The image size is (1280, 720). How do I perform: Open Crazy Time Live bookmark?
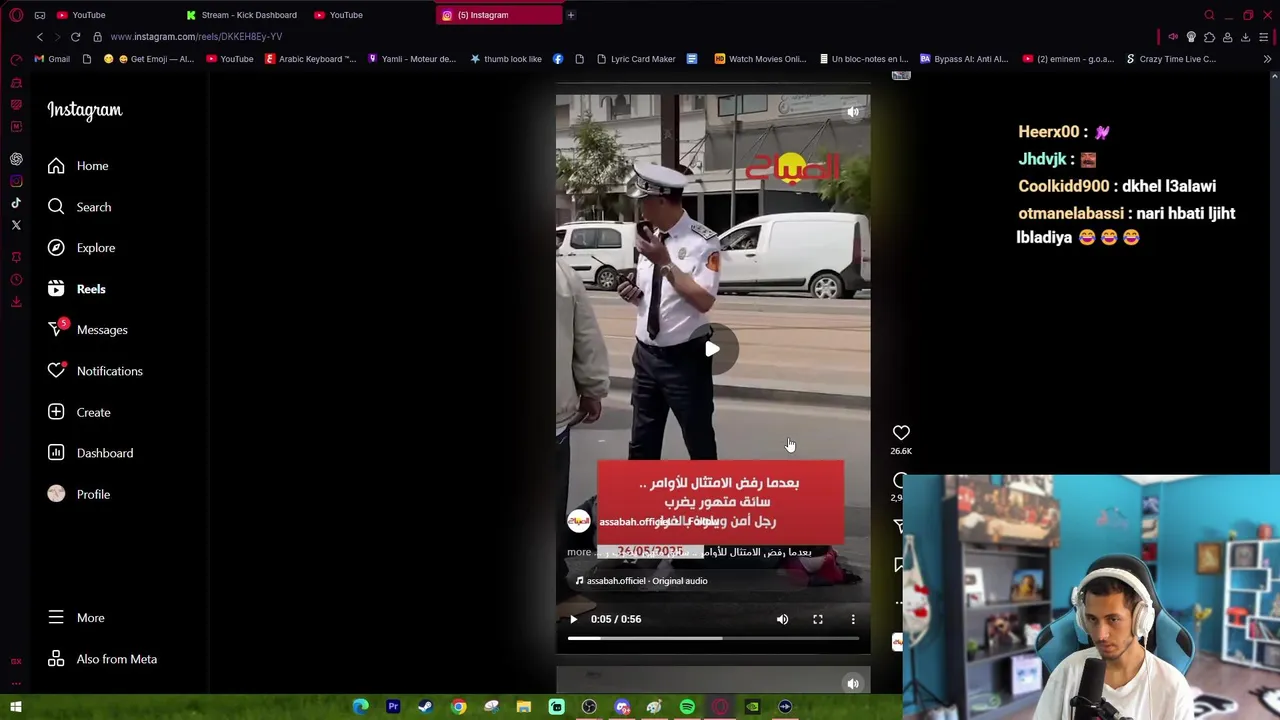tap(1171, 59)
